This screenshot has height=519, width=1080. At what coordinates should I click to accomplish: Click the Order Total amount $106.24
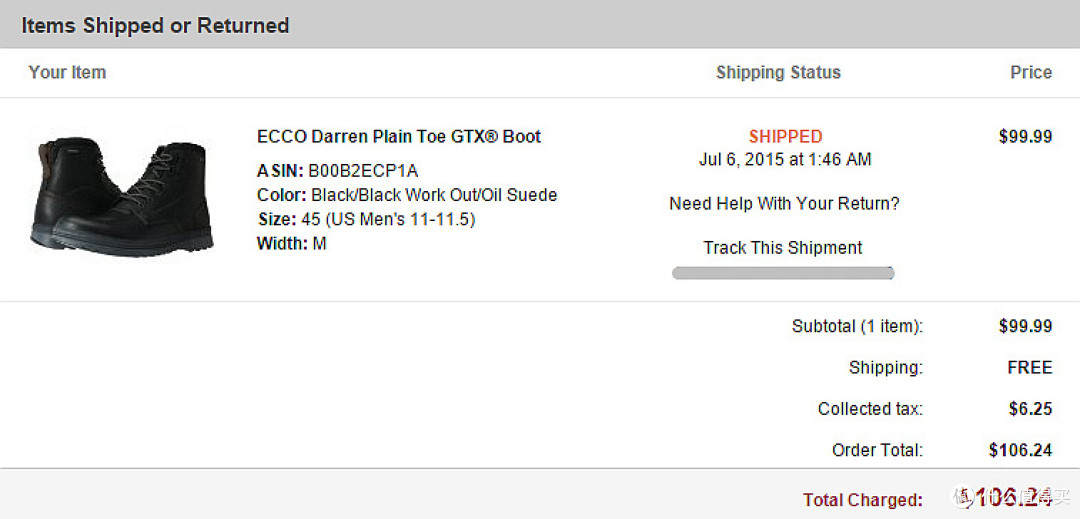(x=1020, y=450)
